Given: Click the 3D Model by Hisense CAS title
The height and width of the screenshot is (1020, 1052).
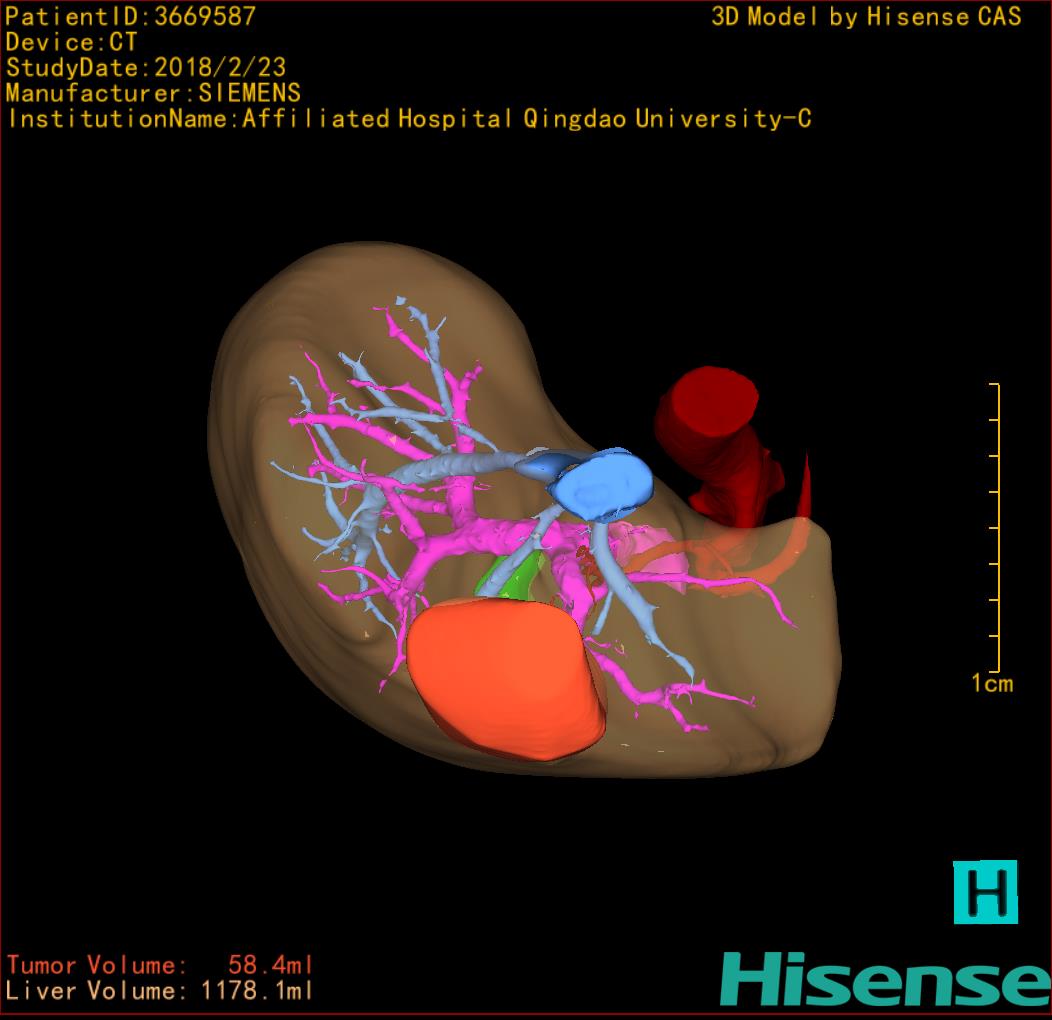Looking at the screenshot, I should [866, 16].
